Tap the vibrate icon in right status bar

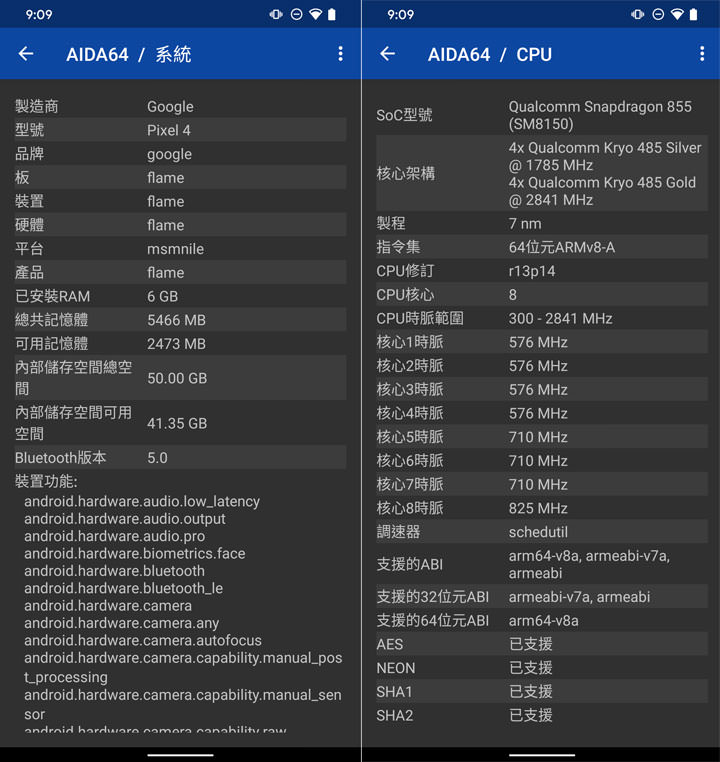[x=637, y=15]
